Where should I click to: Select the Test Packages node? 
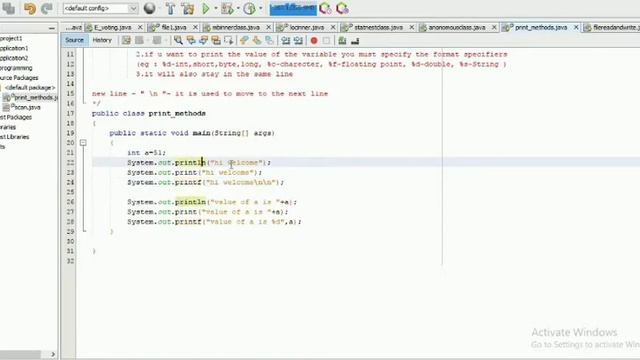[x=16, y=117]
